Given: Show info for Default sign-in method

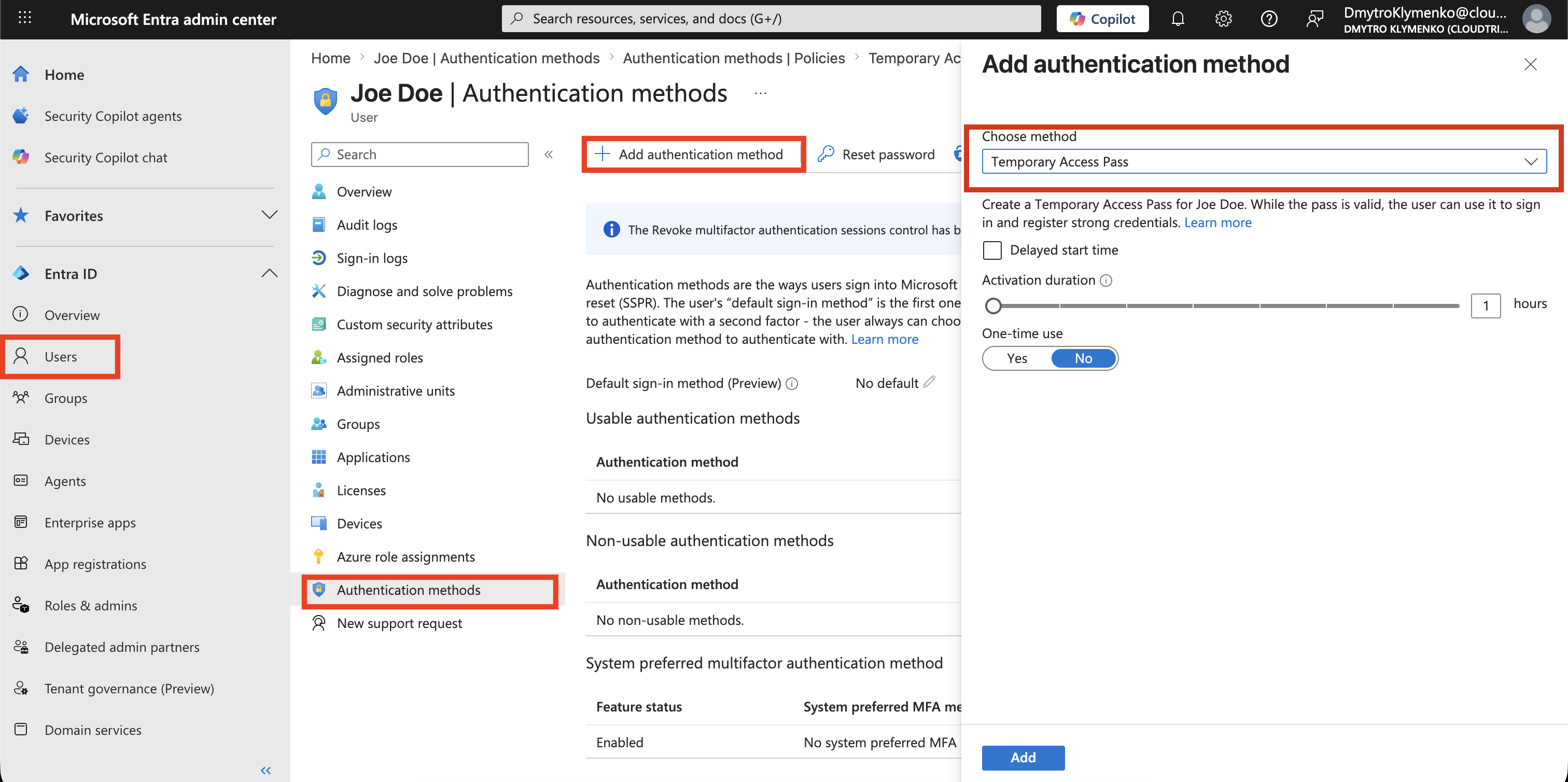Looking at the screenshot, I should (x=791, y=383).
